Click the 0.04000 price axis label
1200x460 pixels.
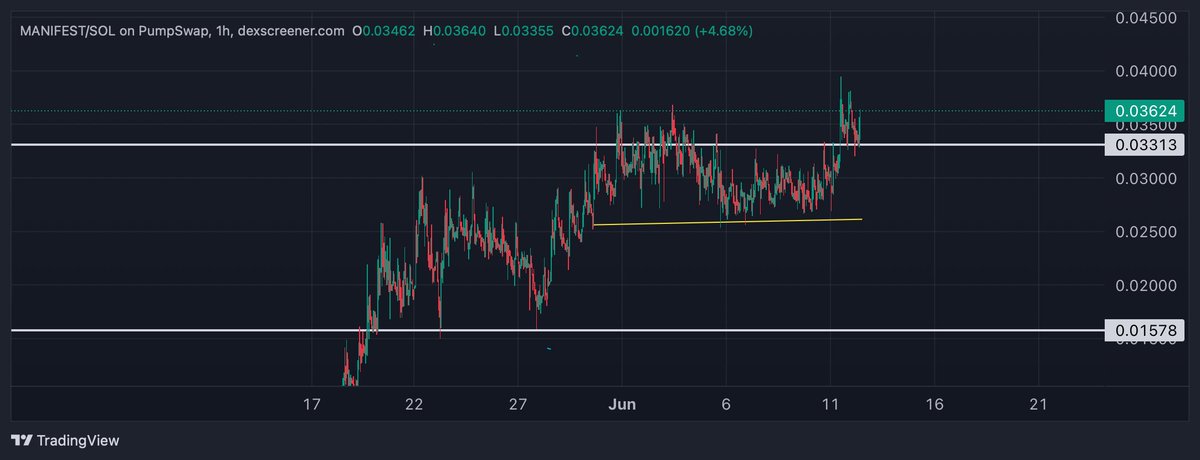pyautogui.click(x=1145, y=71)
